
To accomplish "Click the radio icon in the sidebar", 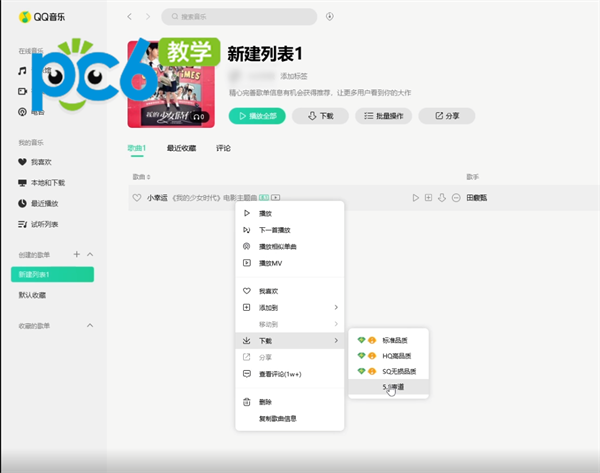I will 22,112.
